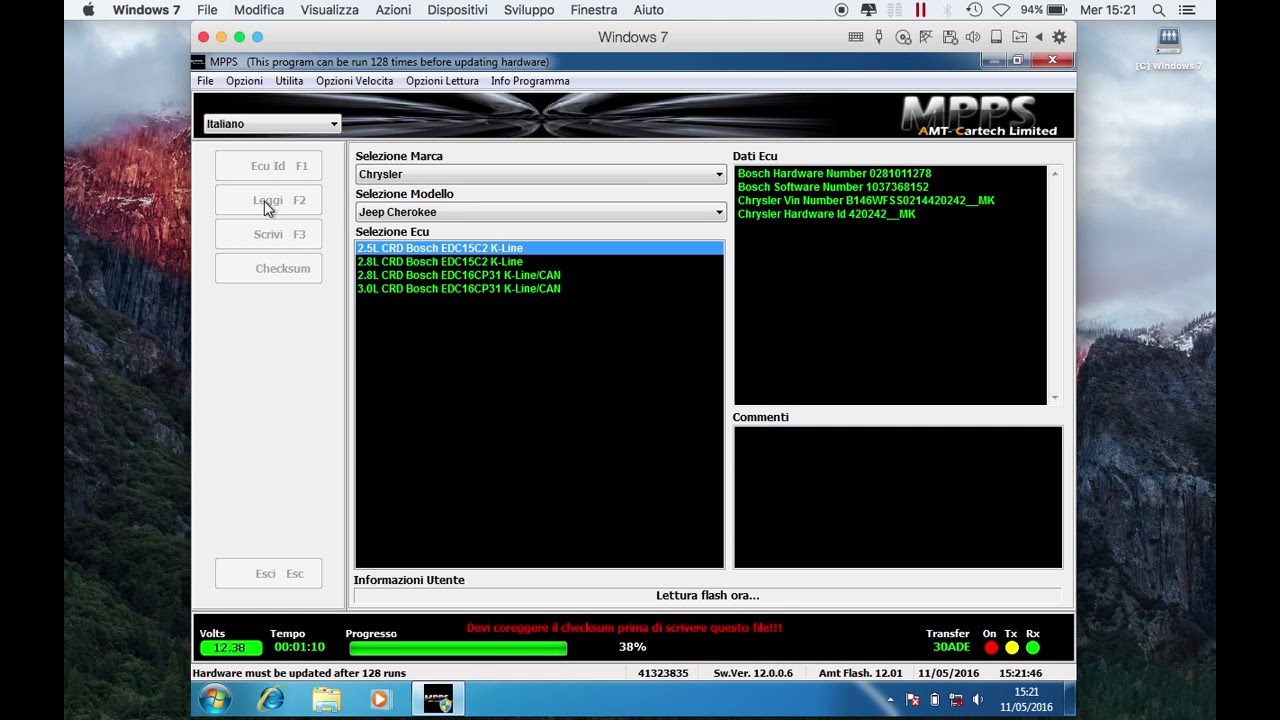Screen dimensions: 1280x720
Task: Open the taskbar clock showing 11/05/2016
Action: click(x=1026, y=699)
